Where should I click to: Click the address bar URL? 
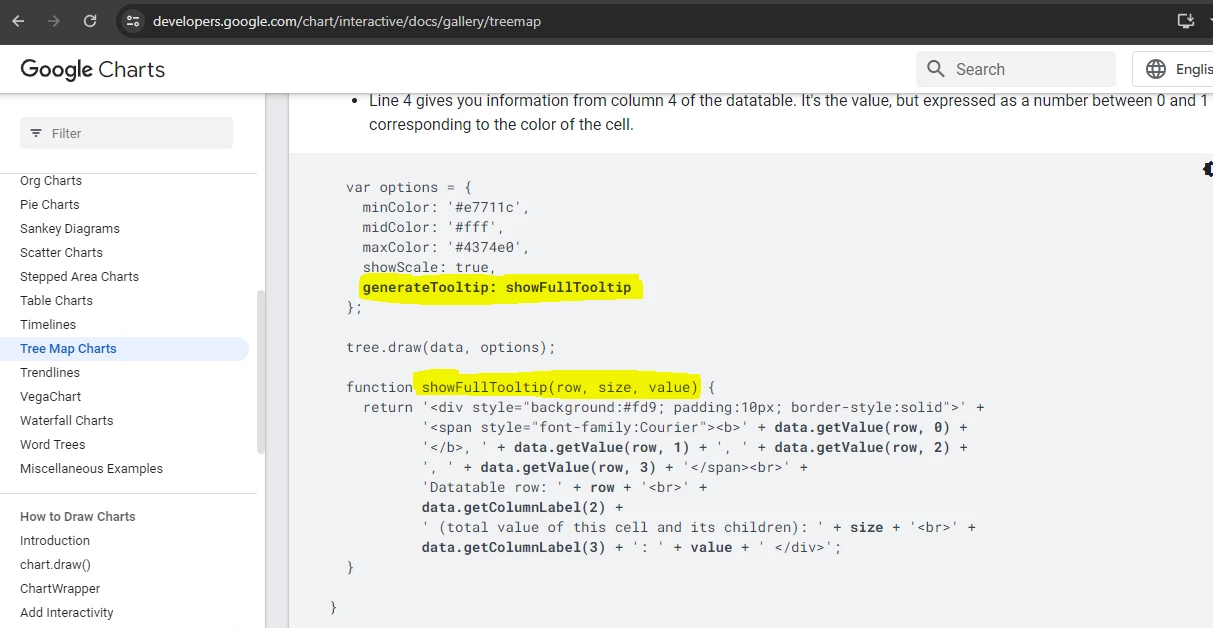click(x=346, y=21)
